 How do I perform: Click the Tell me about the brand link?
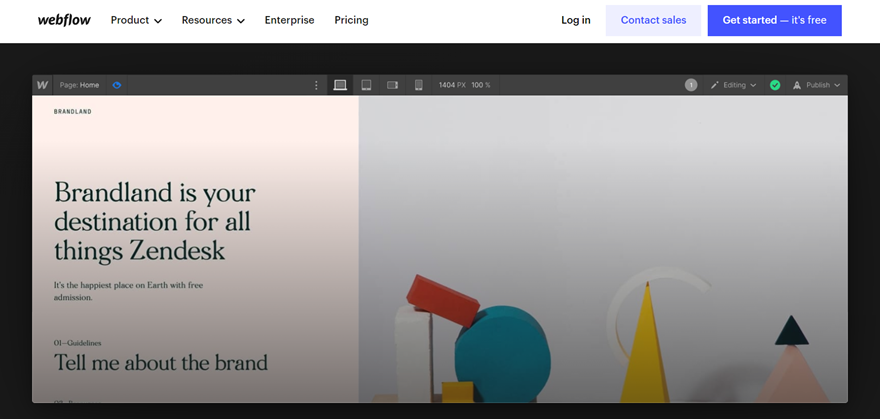pos(161,362)
